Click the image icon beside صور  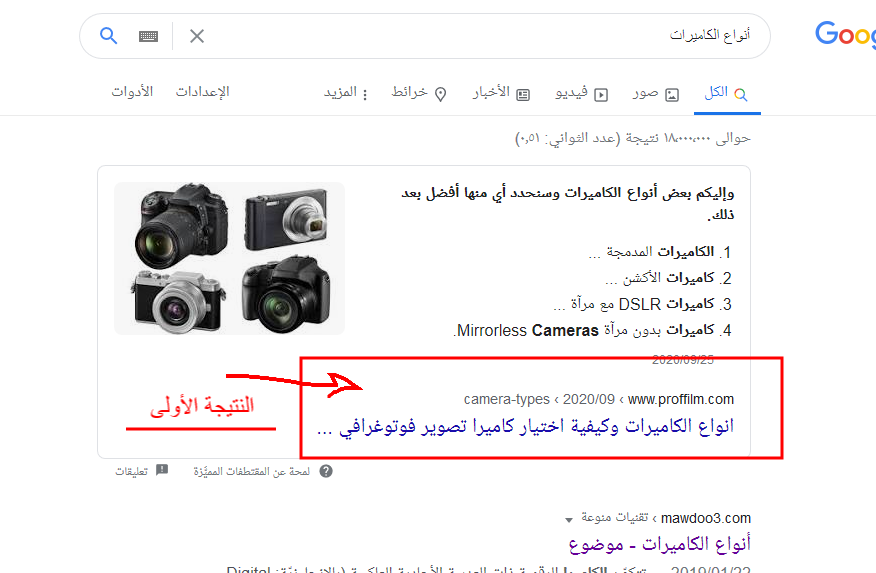click(x=672, y=95)
